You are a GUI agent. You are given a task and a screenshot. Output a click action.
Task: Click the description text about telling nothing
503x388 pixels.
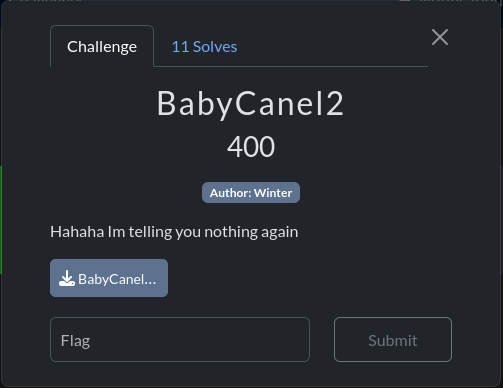pos(174,232)
